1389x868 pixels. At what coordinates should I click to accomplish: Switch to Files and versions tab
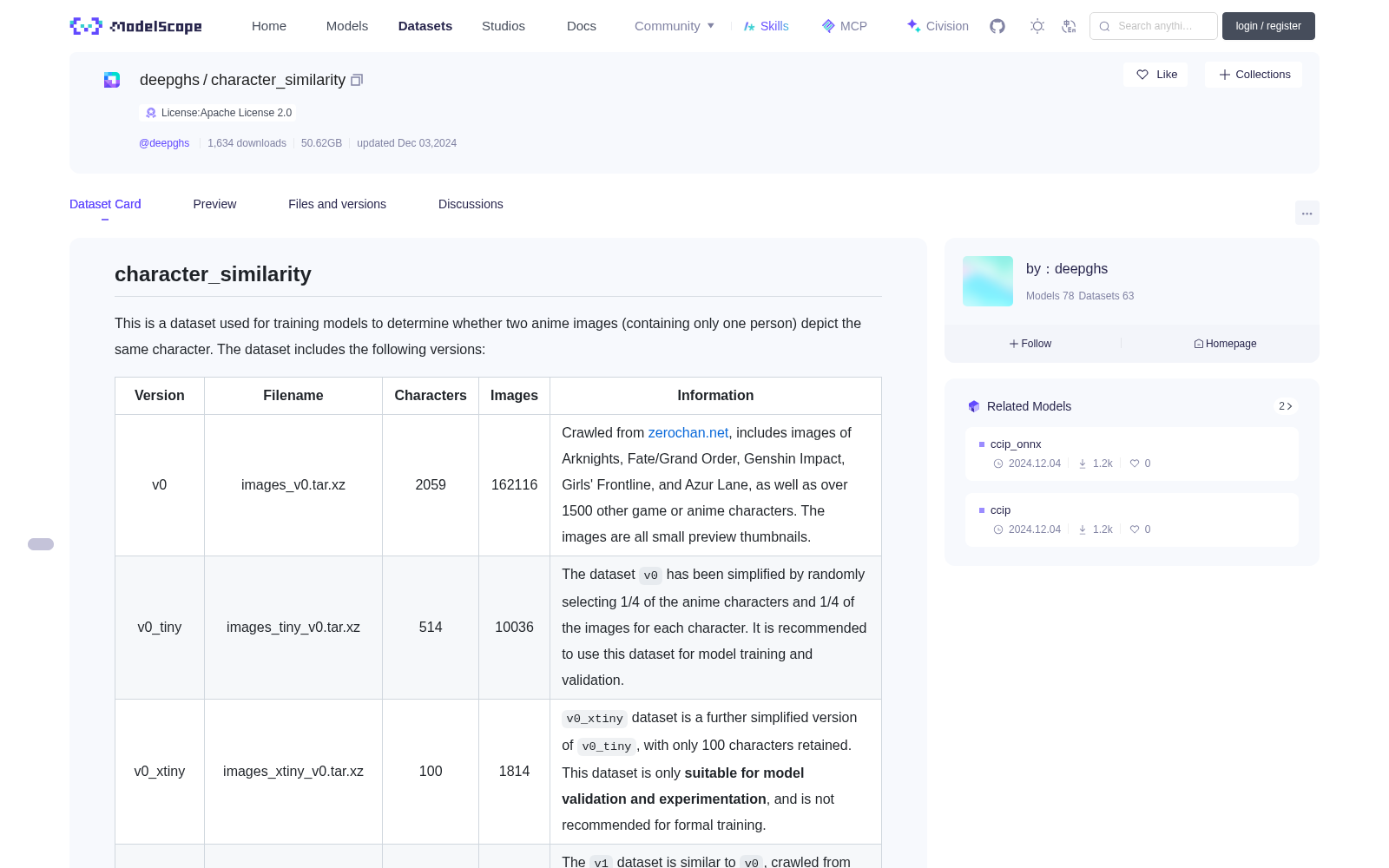click(x=337, y=204)
